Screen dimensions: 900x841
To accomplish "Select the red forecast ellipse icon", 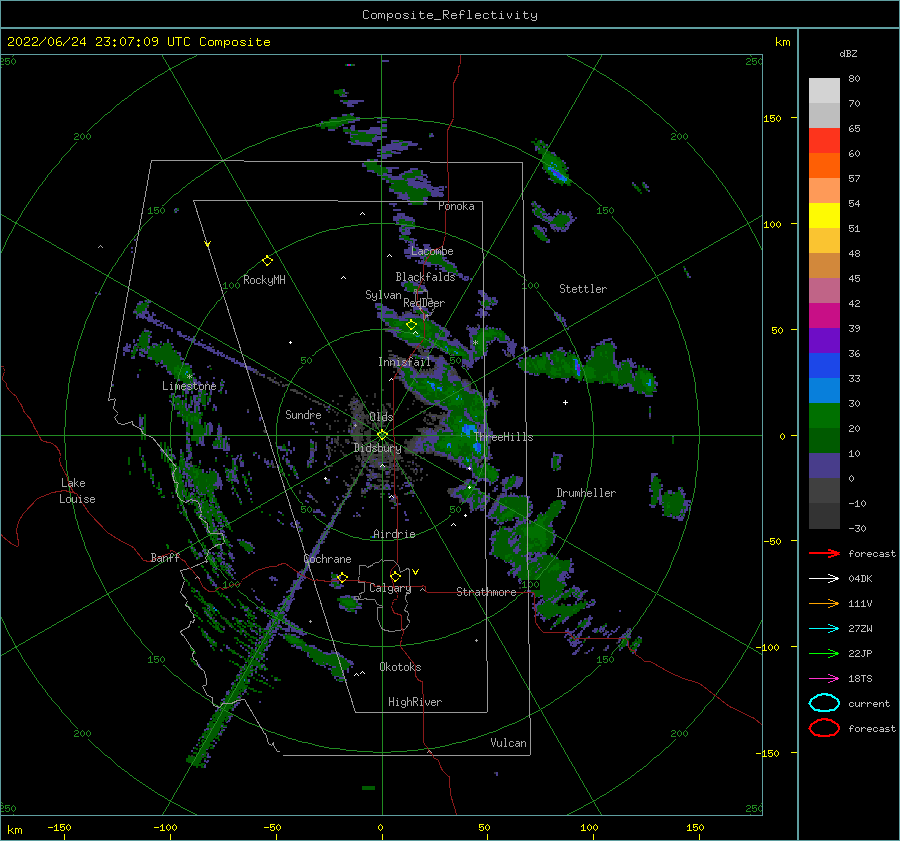I will tap(824, 728).
